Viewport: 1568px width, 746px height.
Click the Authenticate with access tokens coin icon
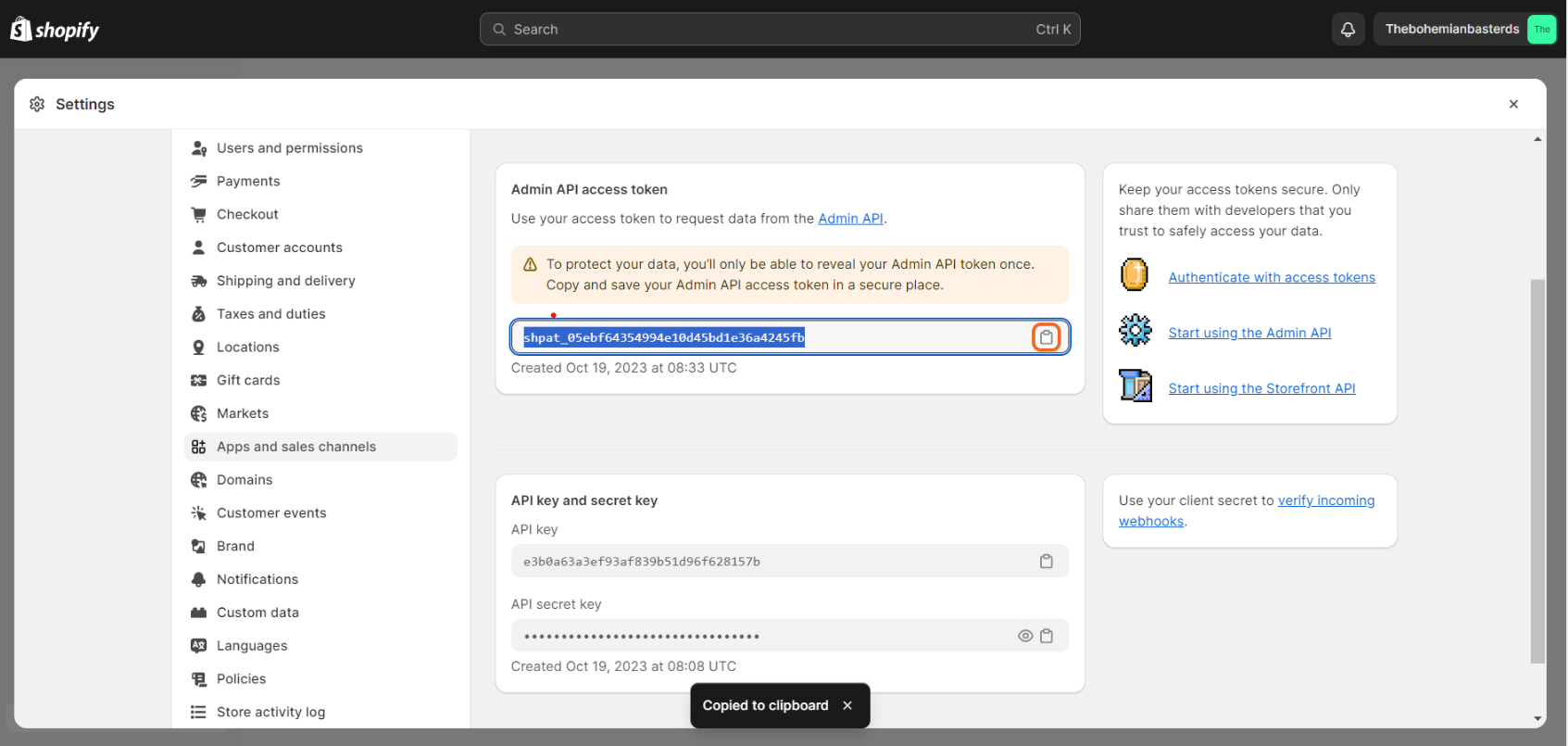1135,275
